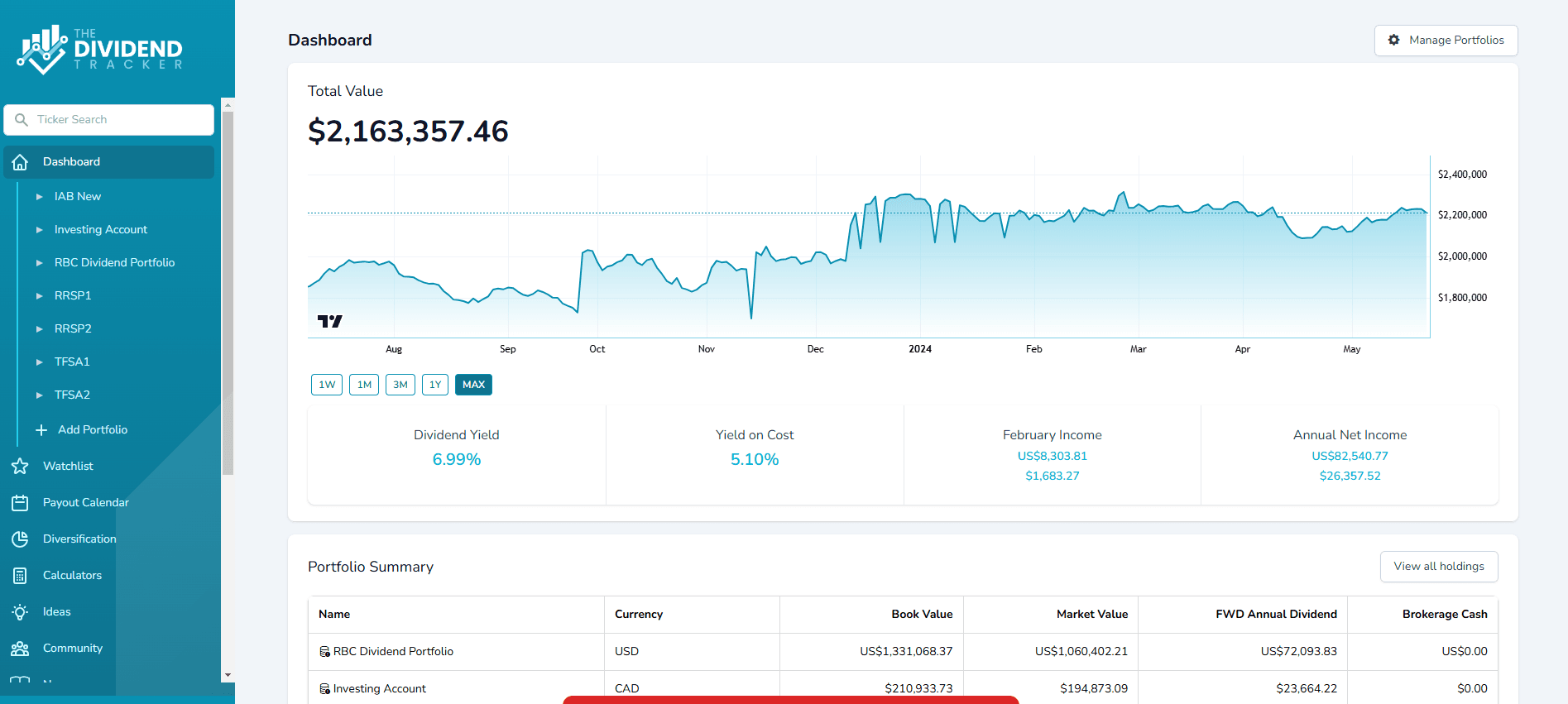Click the Calculators icon
Screen dimensions: 1568x704
[x=21, y=576]
